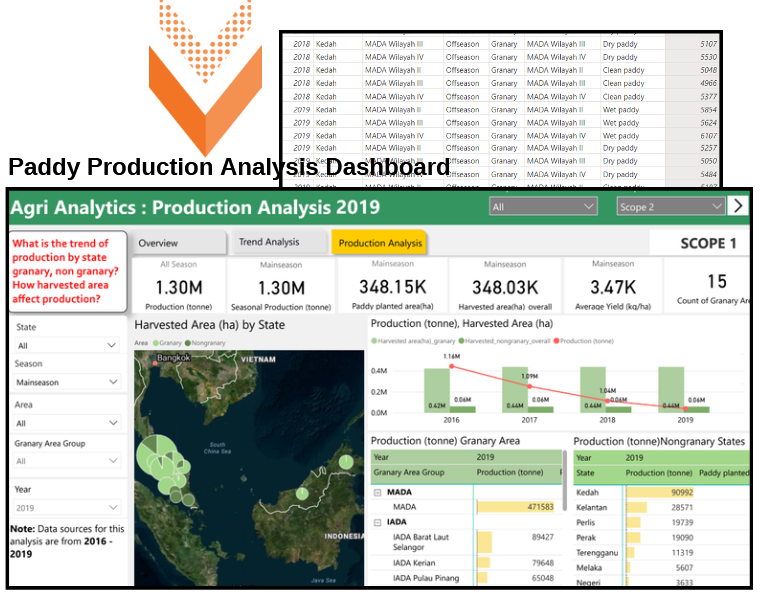Viewport: 762px width, 597px height.
Task: Open the State filter dropdown
Action: click(67, 345)
